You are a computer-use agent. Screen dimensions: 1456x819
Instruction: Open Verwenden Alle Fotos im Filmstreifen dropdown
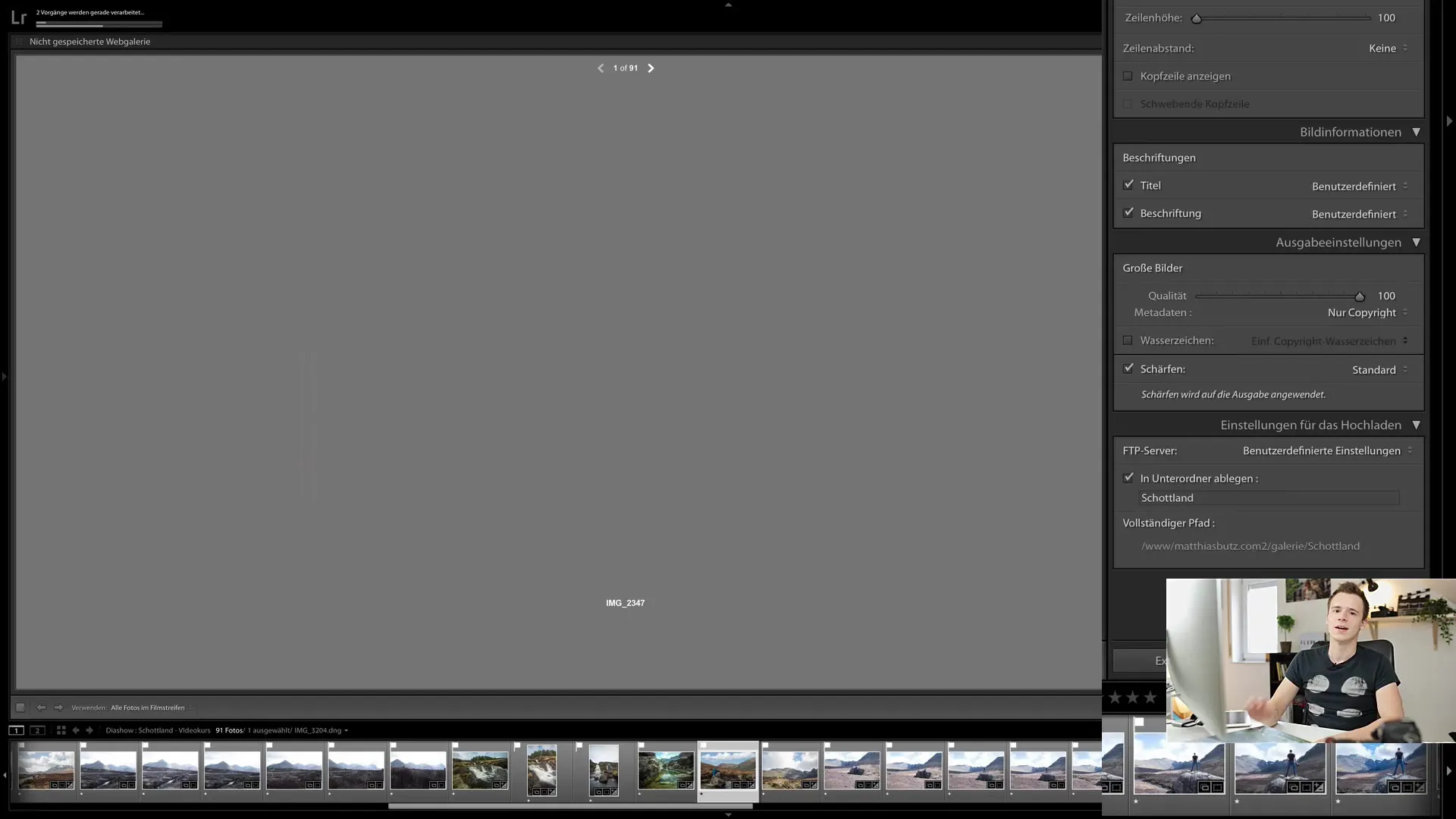click(x=152, y=708)
